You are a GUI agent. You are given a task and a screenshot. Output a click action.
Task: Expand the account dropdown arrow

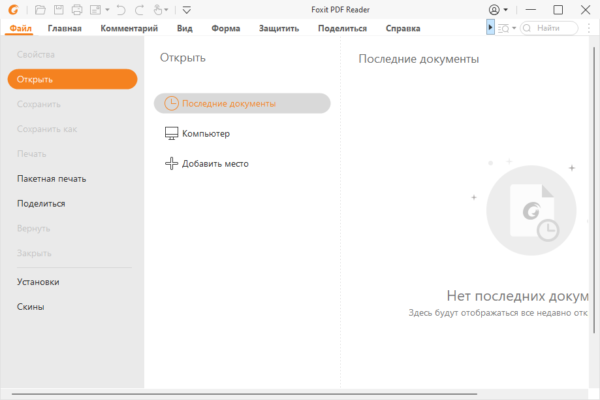(505, 10)
